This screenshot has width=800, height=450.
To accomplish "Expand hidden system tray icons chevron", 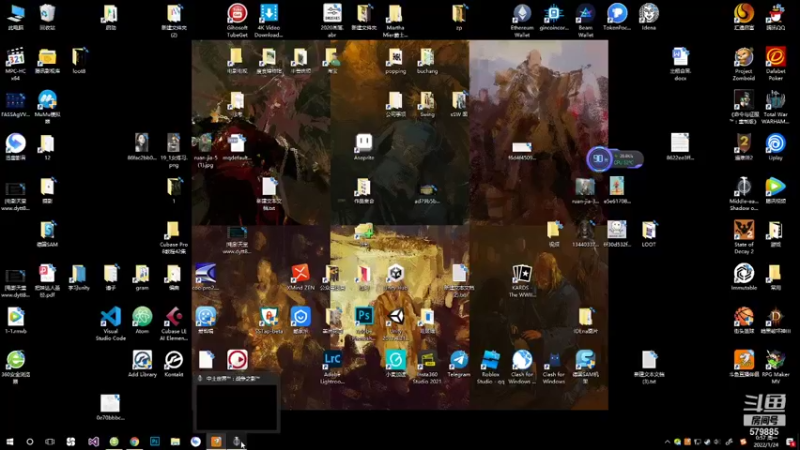I will pyautogui.click(x=667, y=442).
